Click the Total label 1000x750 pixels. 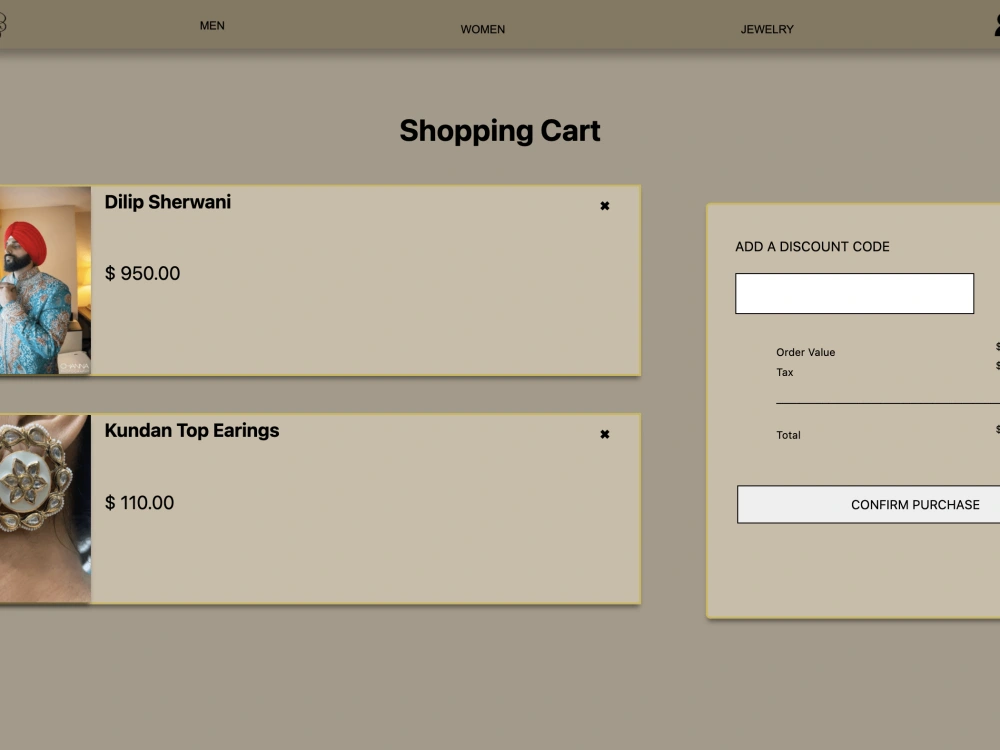coord(788,435)
